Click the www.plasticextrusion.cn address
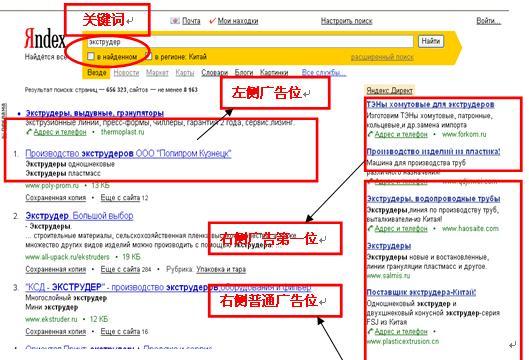The height and width of the screenshot is (360, 529). point(403,341)
